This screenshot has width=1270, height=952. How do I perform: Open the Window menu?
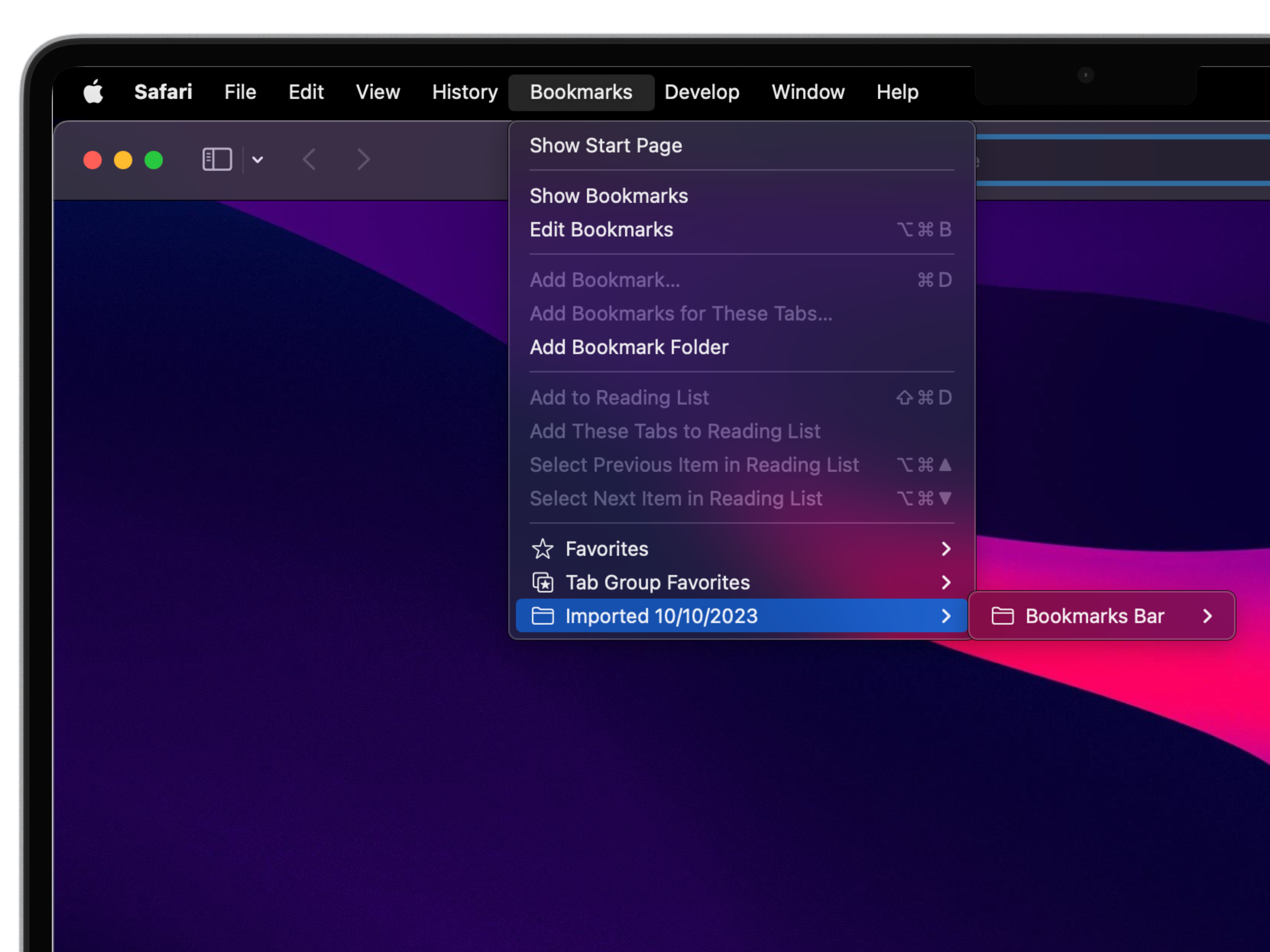click(808, 92)
